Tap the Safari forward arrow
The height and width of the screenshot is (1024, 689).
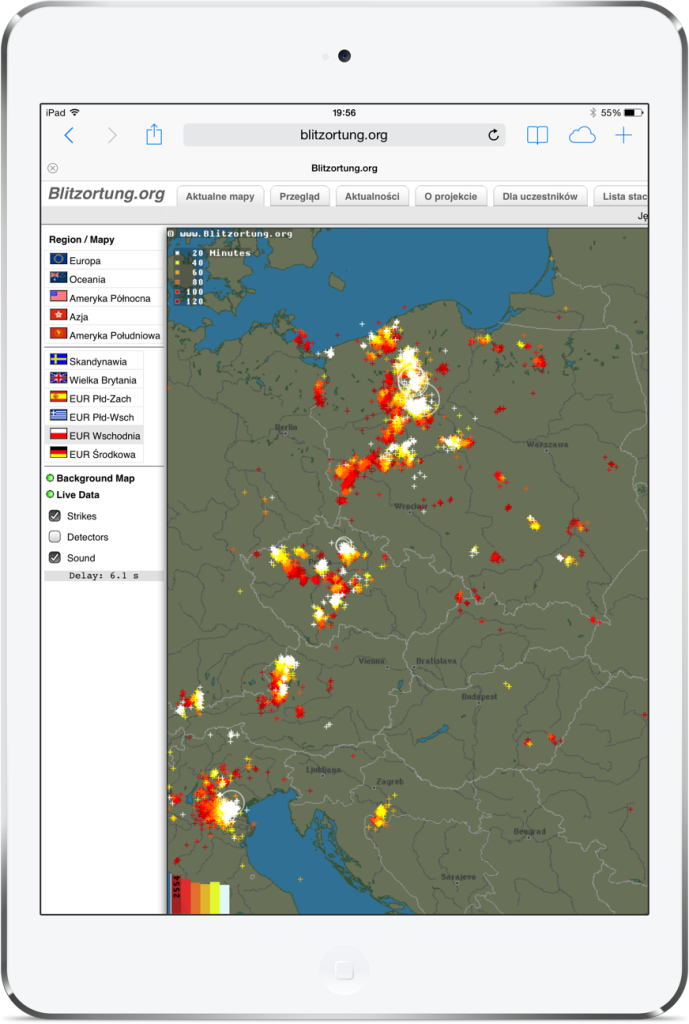[112, 135]
